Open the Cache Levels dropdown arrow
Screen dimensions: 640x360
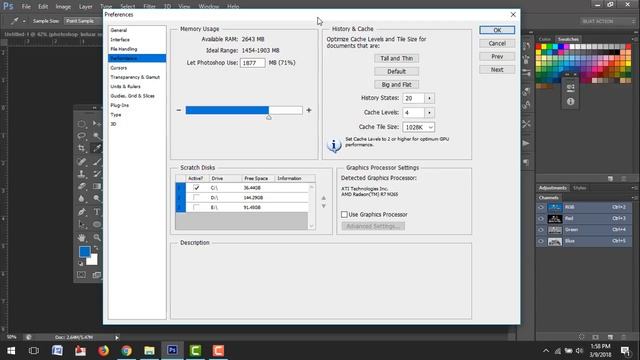(x=429, y=113)
